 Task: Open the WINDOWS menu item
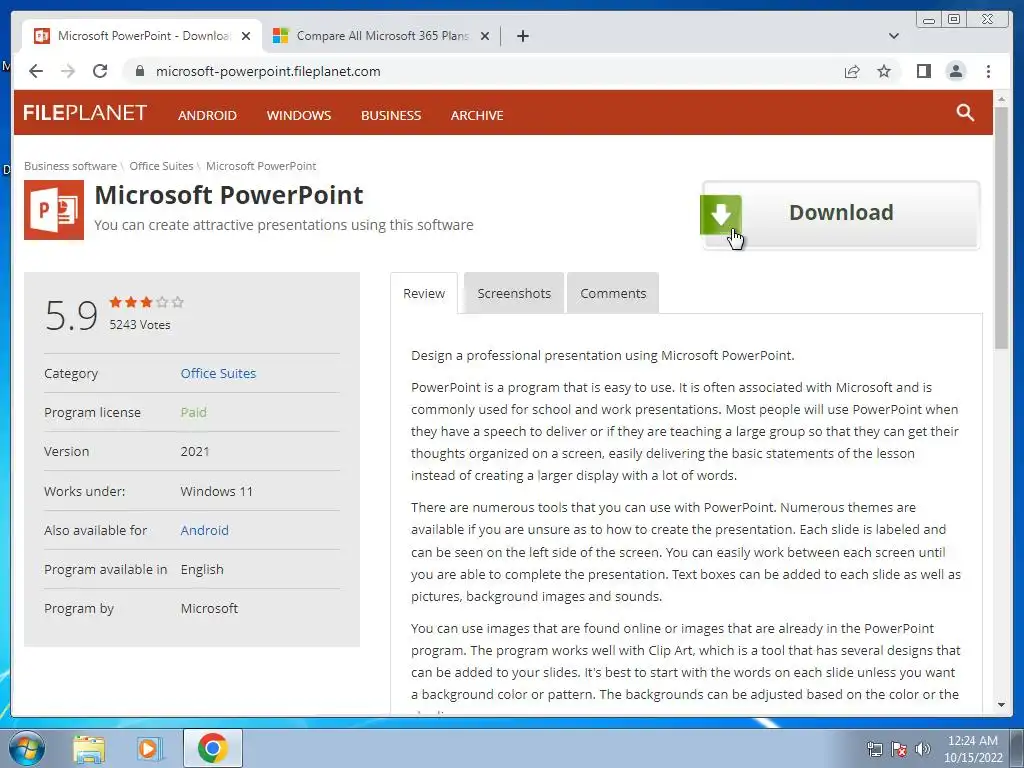tap(298, 116)
